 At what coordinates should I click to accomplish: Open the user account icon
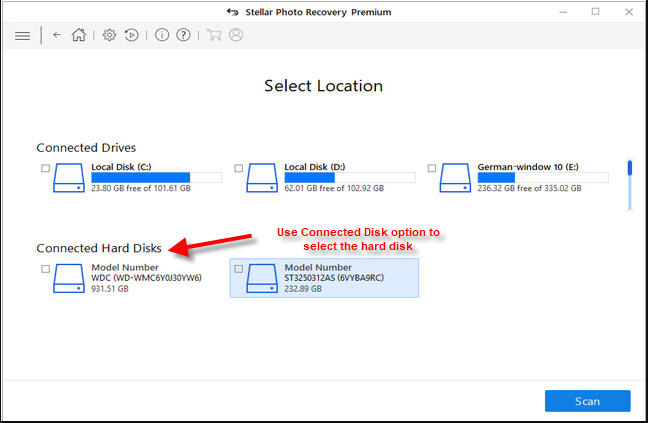click(x=236, y=35)
